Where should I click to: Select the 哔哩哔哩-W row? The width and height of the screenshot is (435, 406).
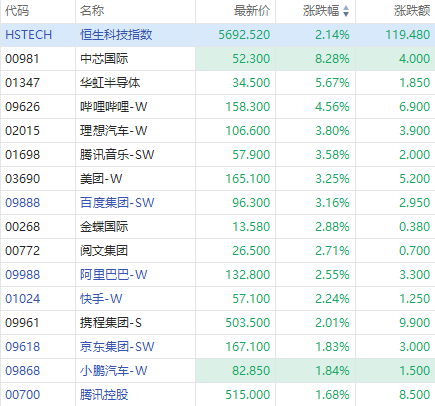(x=217, y=107)
